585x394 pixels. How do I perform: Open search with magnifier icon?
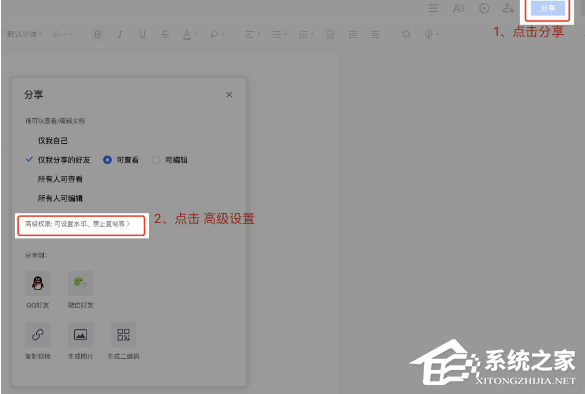(406, 34)
